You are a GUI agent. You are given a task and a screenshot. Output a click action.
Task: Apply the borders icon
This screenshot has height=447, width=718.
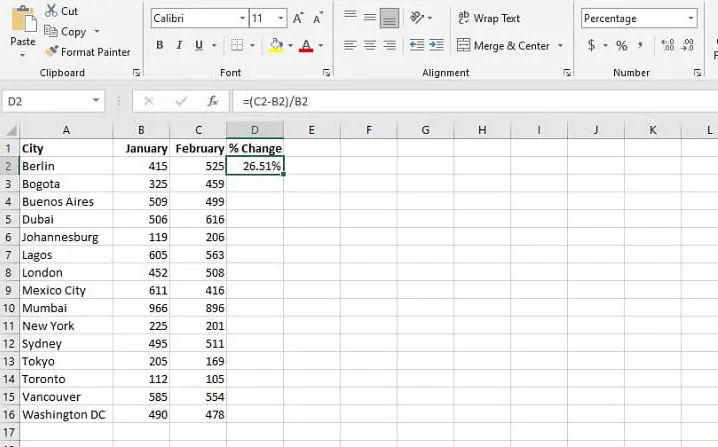(x=237, y=45)
